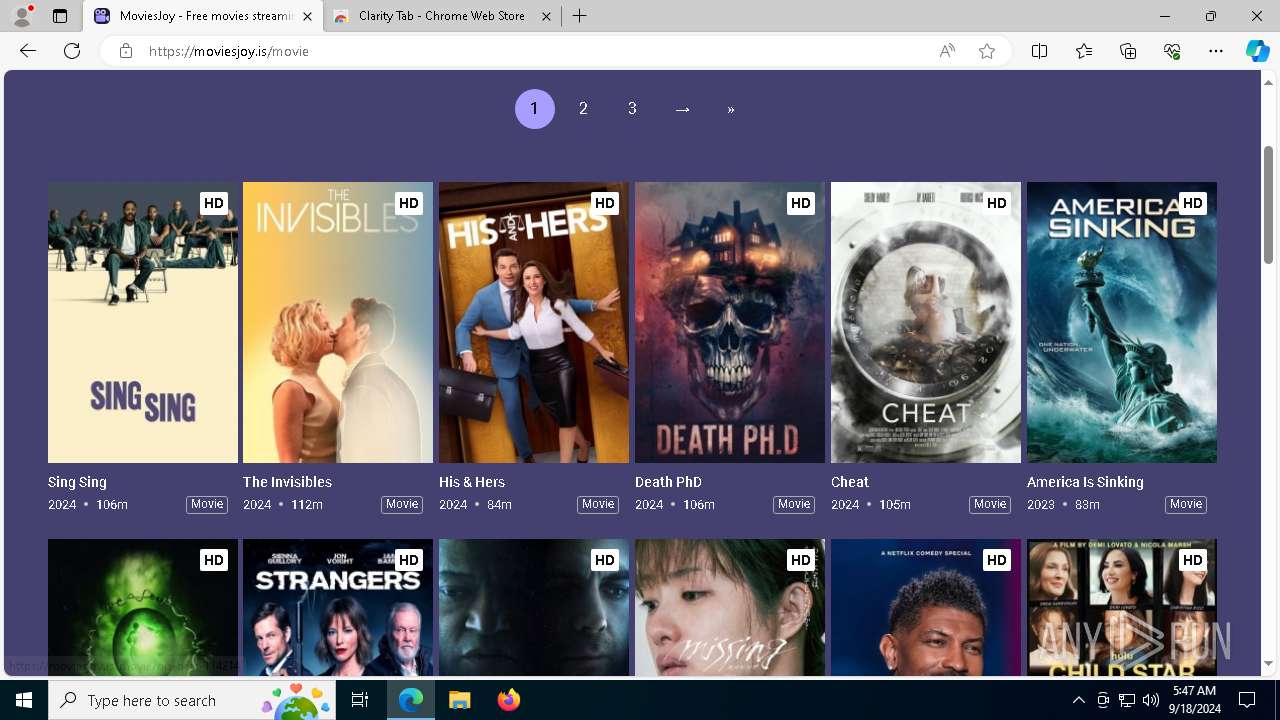Open a new browser tab
Image resolution: width=1280 pixels, height=720 pixels.
point(579,16)
